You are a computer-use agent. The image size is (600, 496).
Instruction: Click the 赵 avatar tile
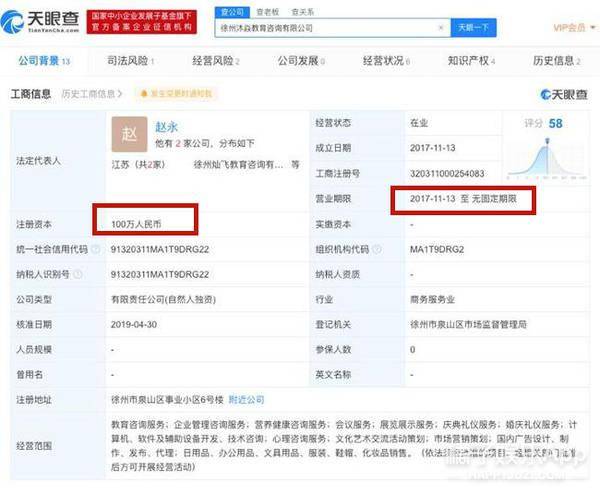[x=129, y=134]
